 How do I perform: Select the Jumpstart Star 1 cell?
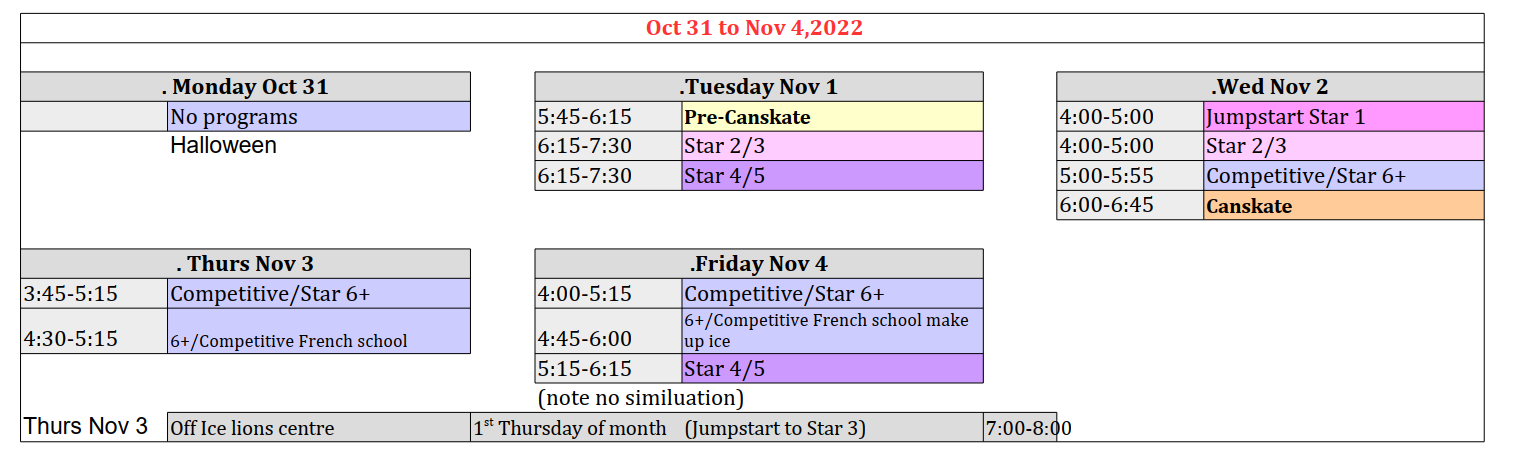coord(1344,116)
